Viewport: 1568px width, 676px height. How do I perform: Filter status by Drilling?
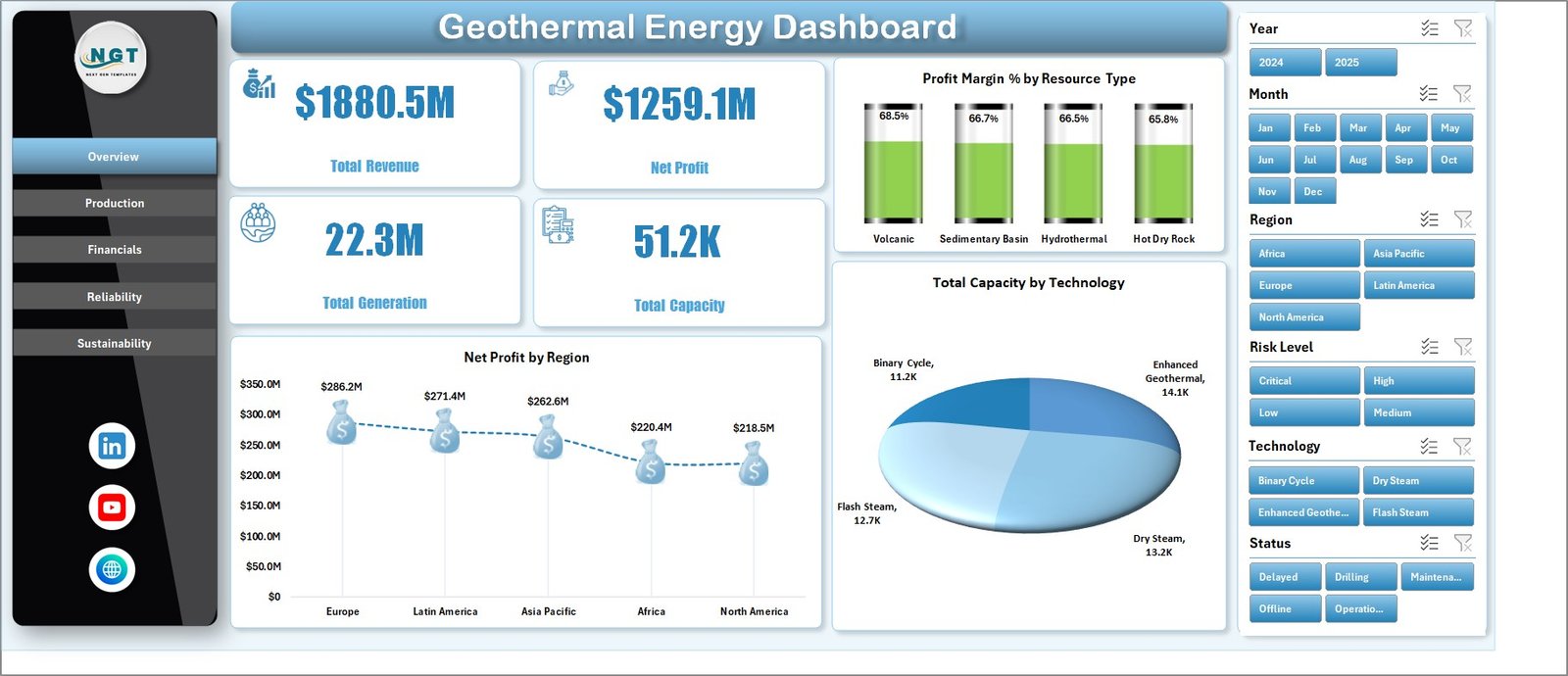[x=1361, y=577]
